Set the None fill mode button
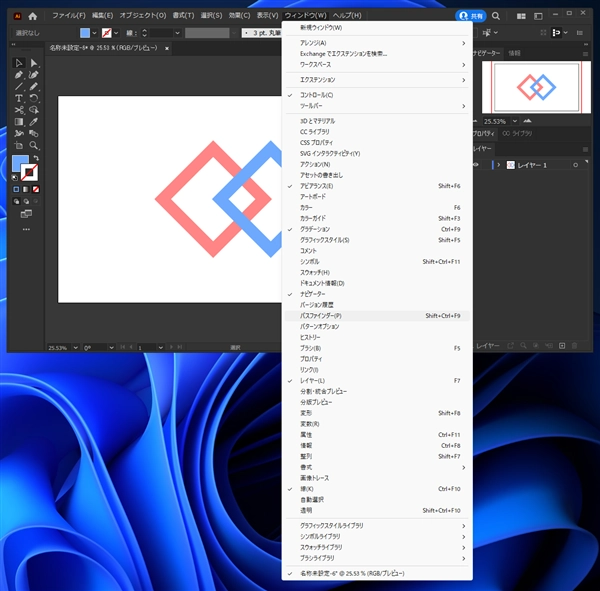The width and height of the screenshot is (600, 591). point(36,189)
